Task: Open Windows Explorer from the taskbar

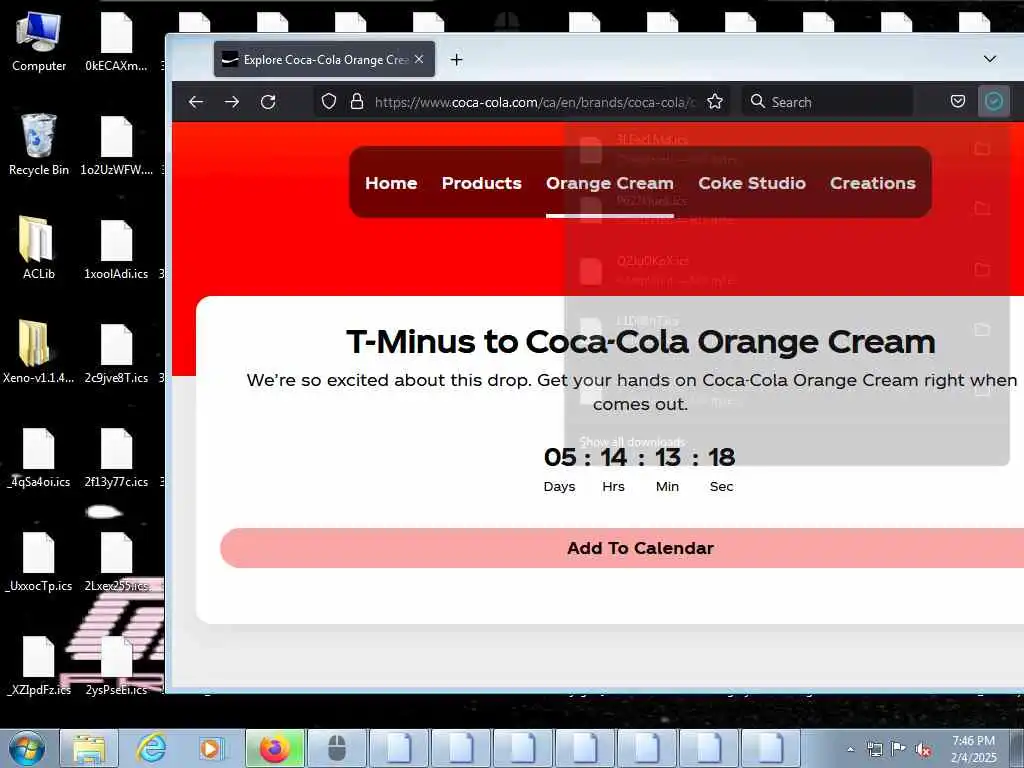Action: click(89, 748)
